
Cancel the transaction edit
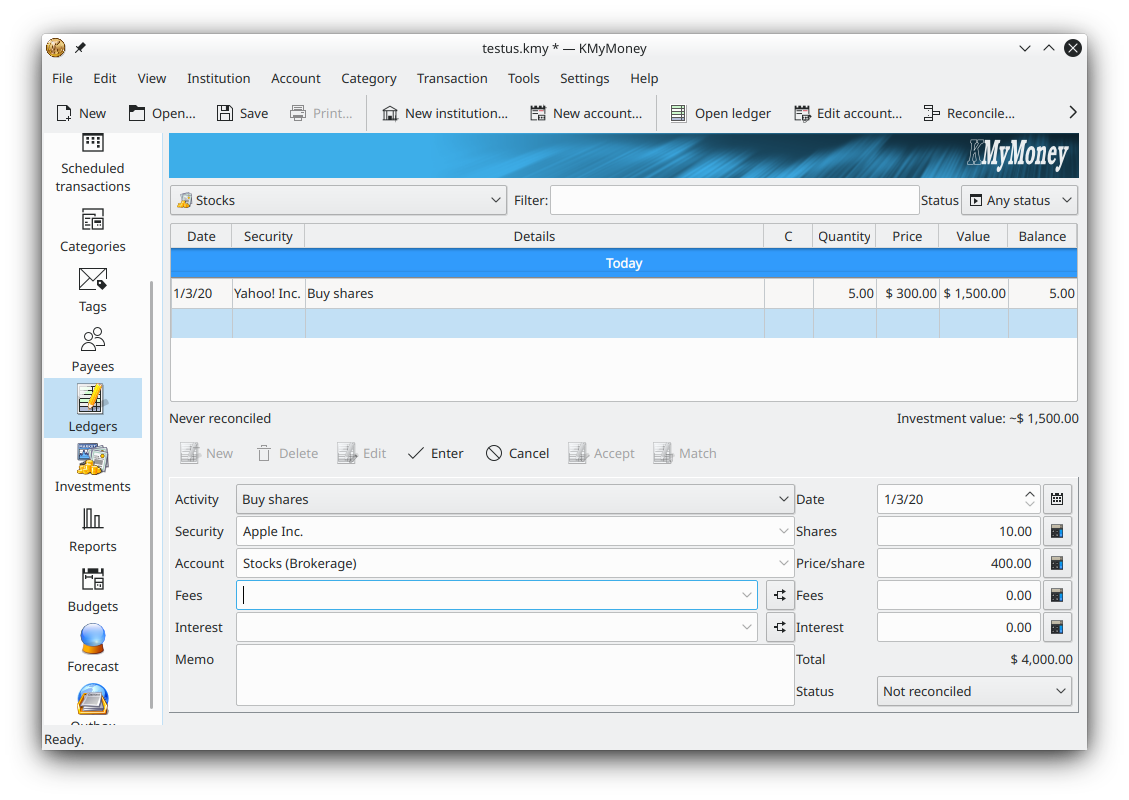click(517, 453)
